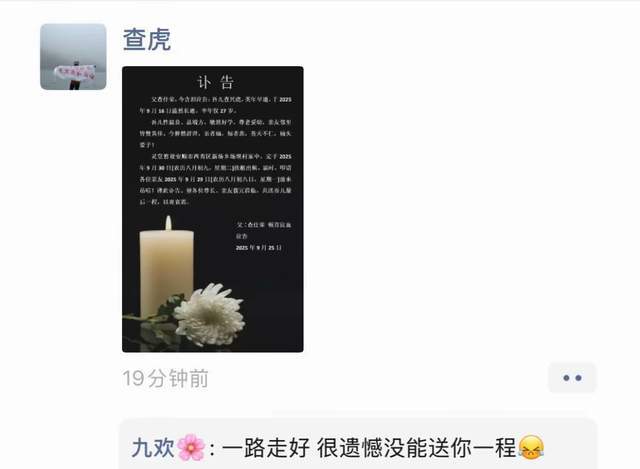This screenshot has width=640, height=469.
Task: Tap the right dot of the two-dot button
Action: (578, 378)
